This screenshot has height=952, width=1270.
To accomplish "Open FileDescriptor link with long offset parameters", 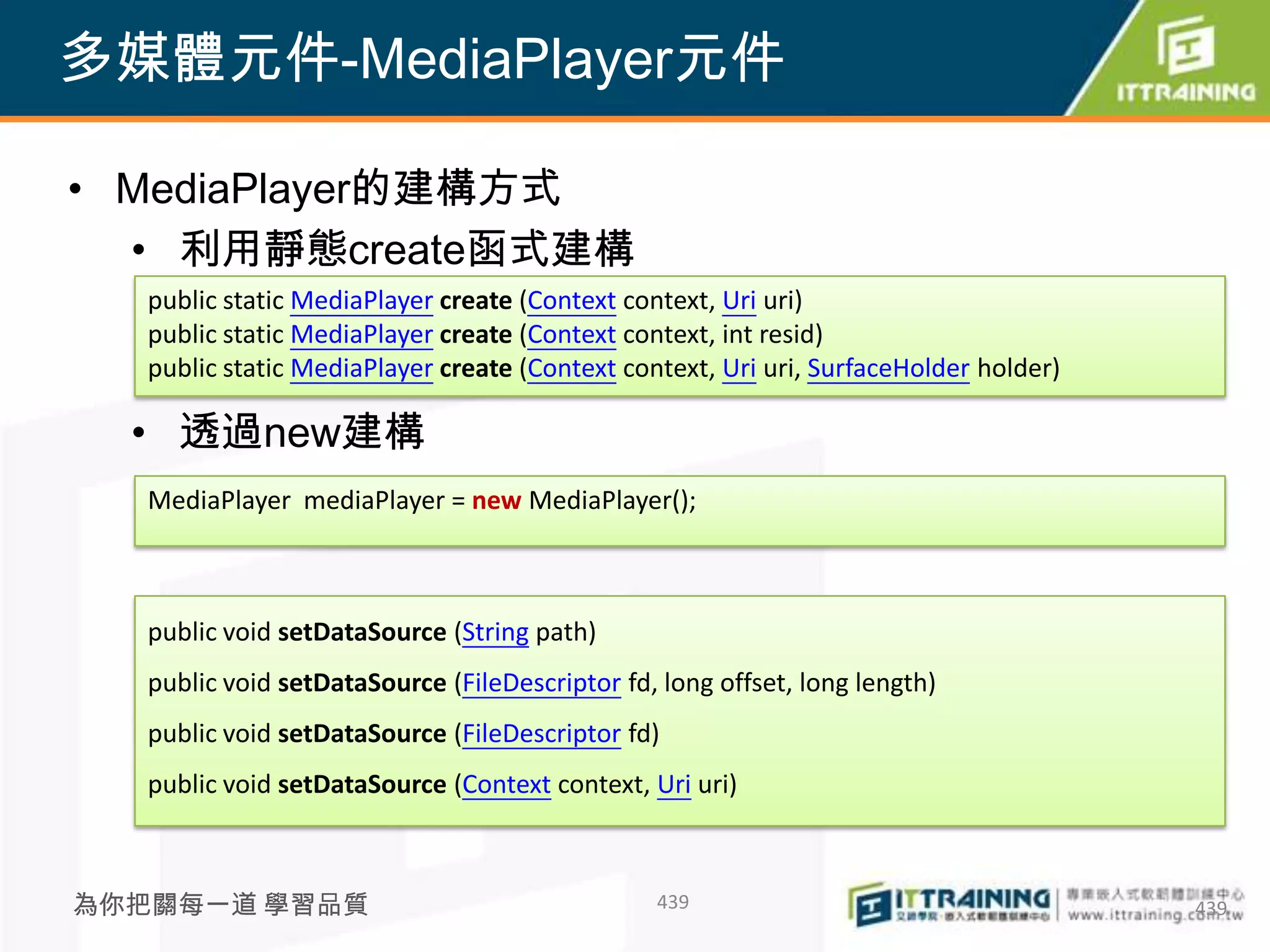I will 541,683.
